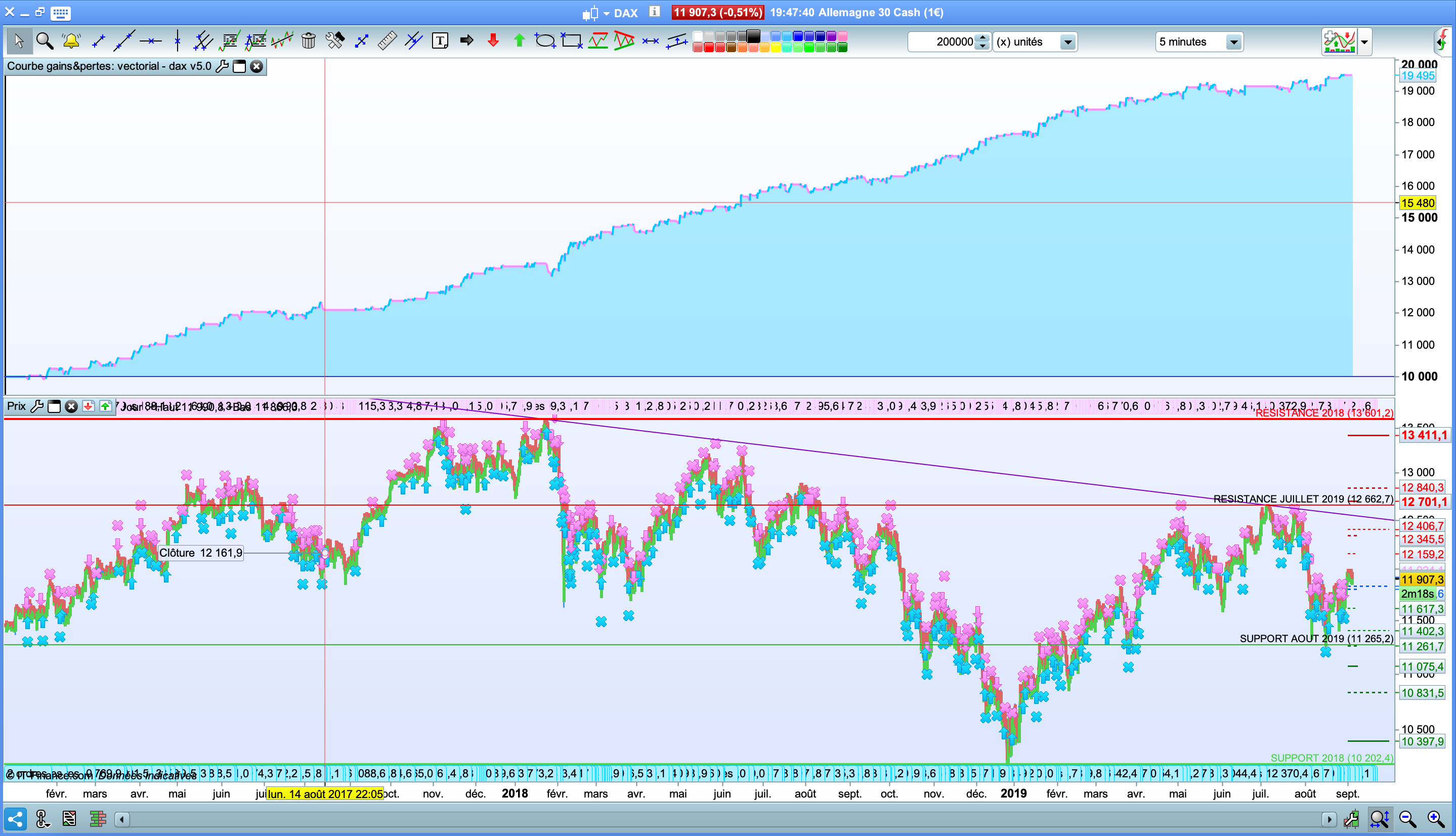The width and height of the screenshot is (1456, 836).
Task: Open the DAX instrument selector arrow
Action: pyautogui.click(x=606, y=13)
